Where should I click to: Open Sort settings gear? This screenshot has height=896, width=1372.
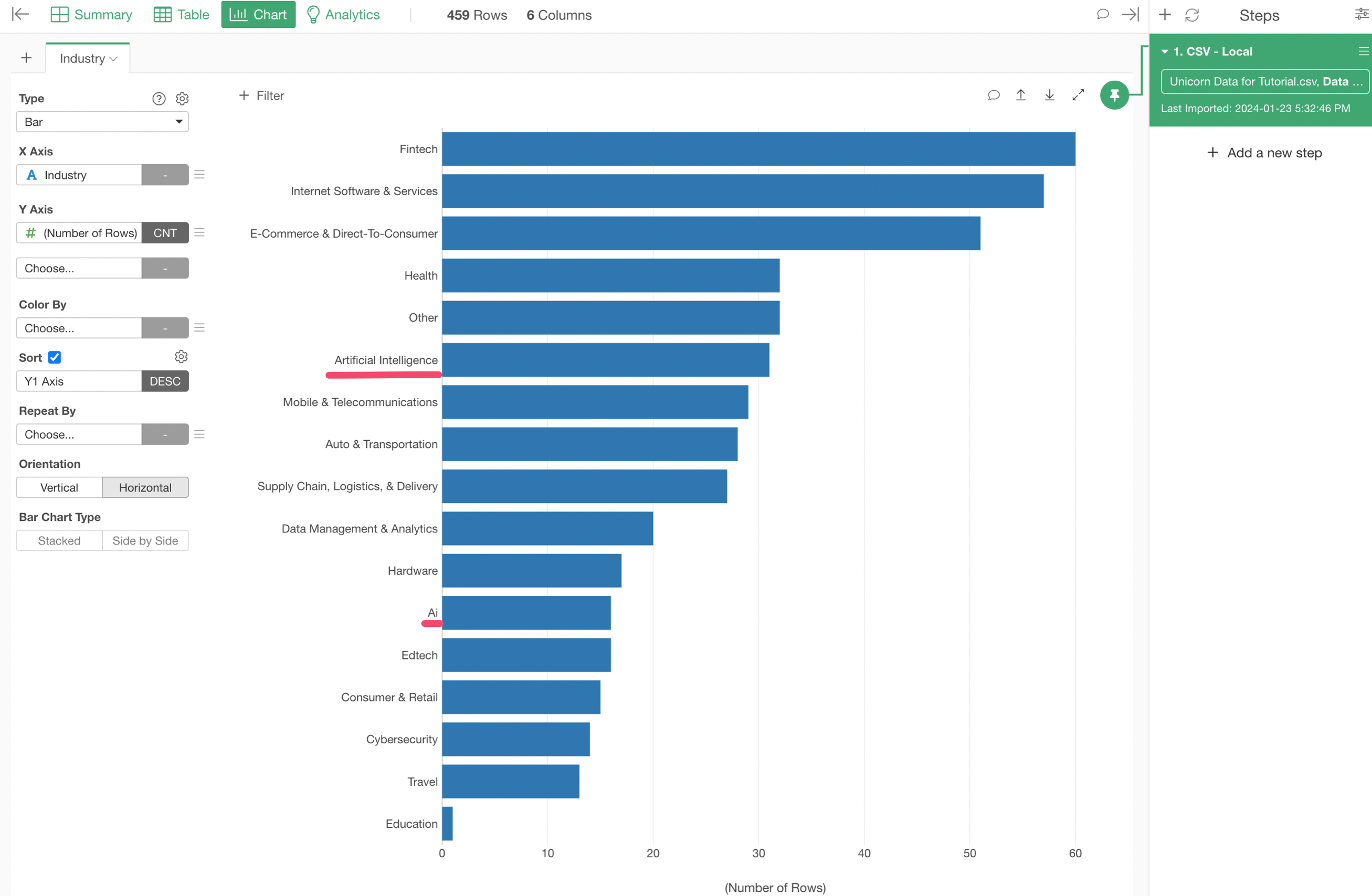point(181,357)
